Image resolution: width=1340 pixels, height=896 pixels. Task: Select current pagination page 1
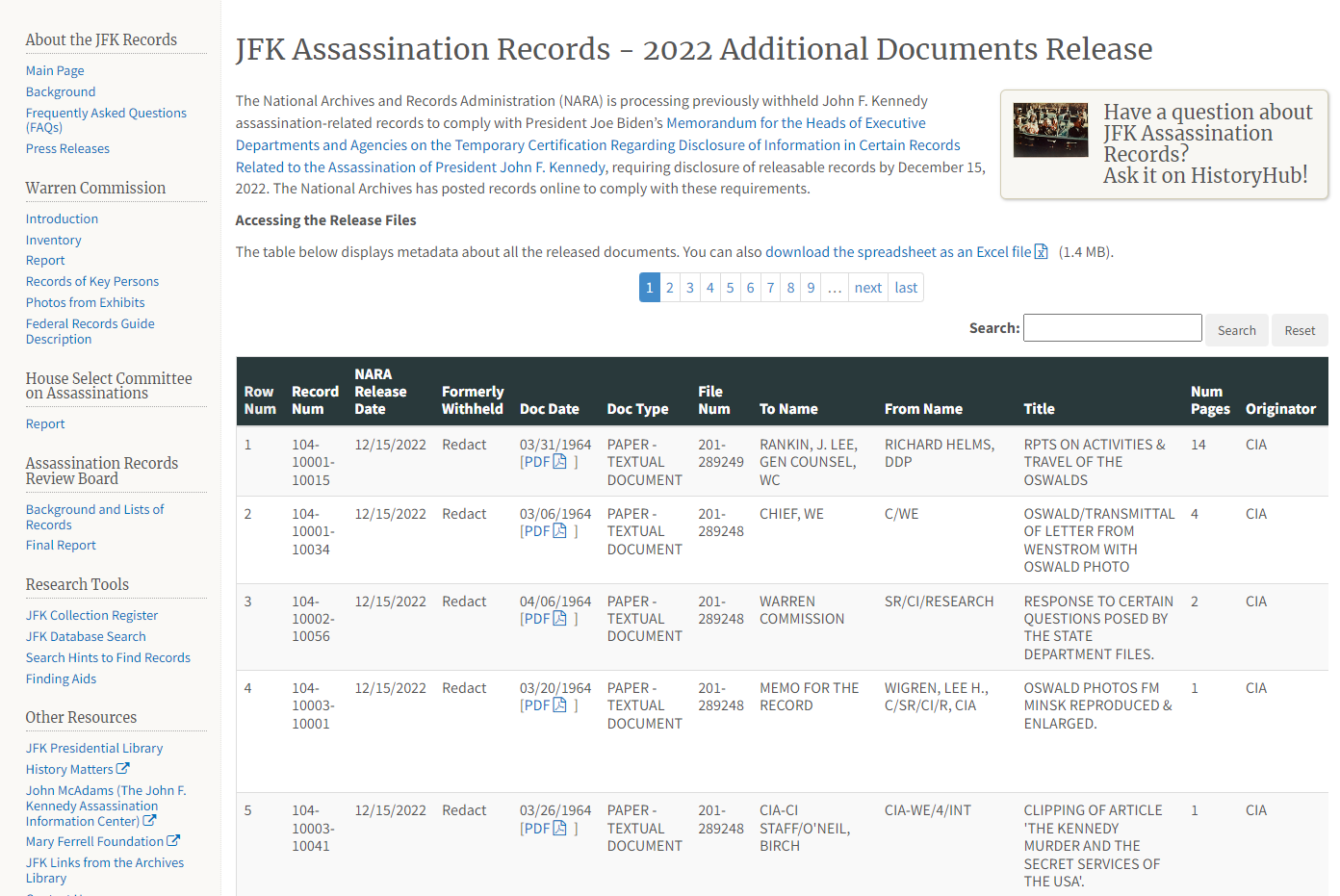(x=650, y=288)
